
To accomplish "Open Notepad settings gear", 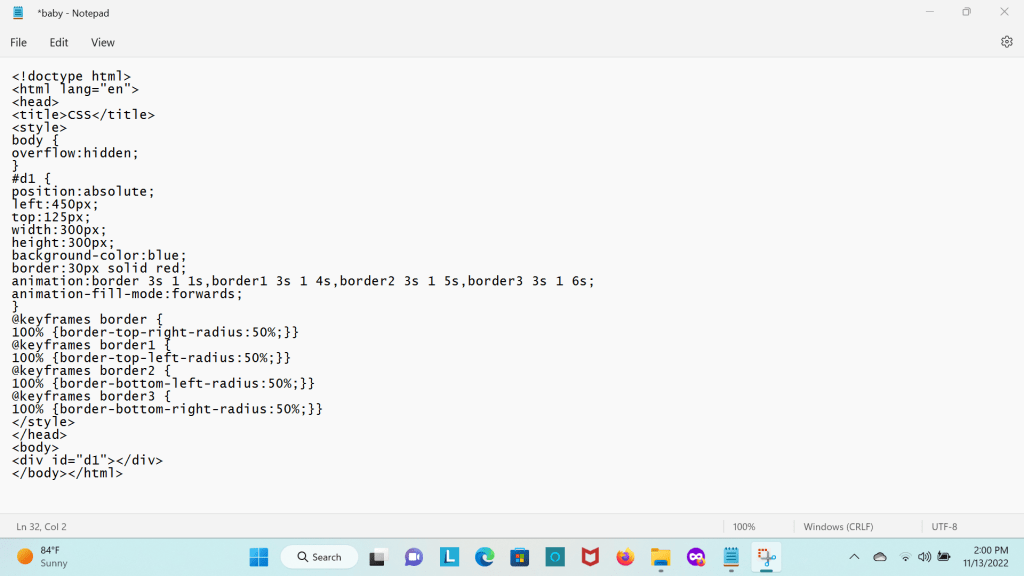I will click(1006, 42).
